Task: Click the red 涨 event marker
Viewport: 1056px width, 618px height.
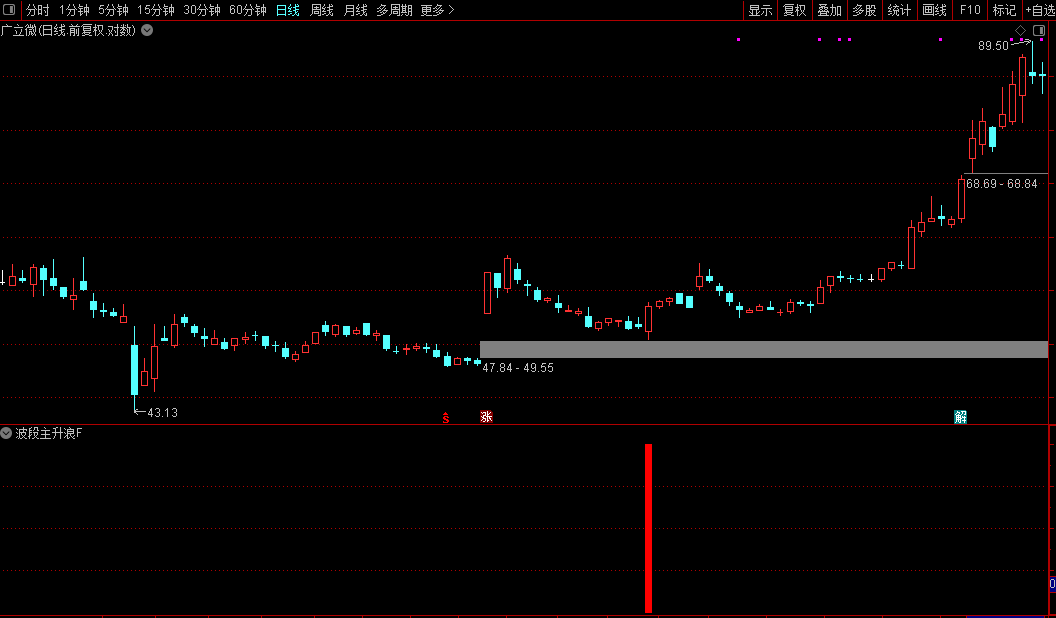Action: click(486, 417)
